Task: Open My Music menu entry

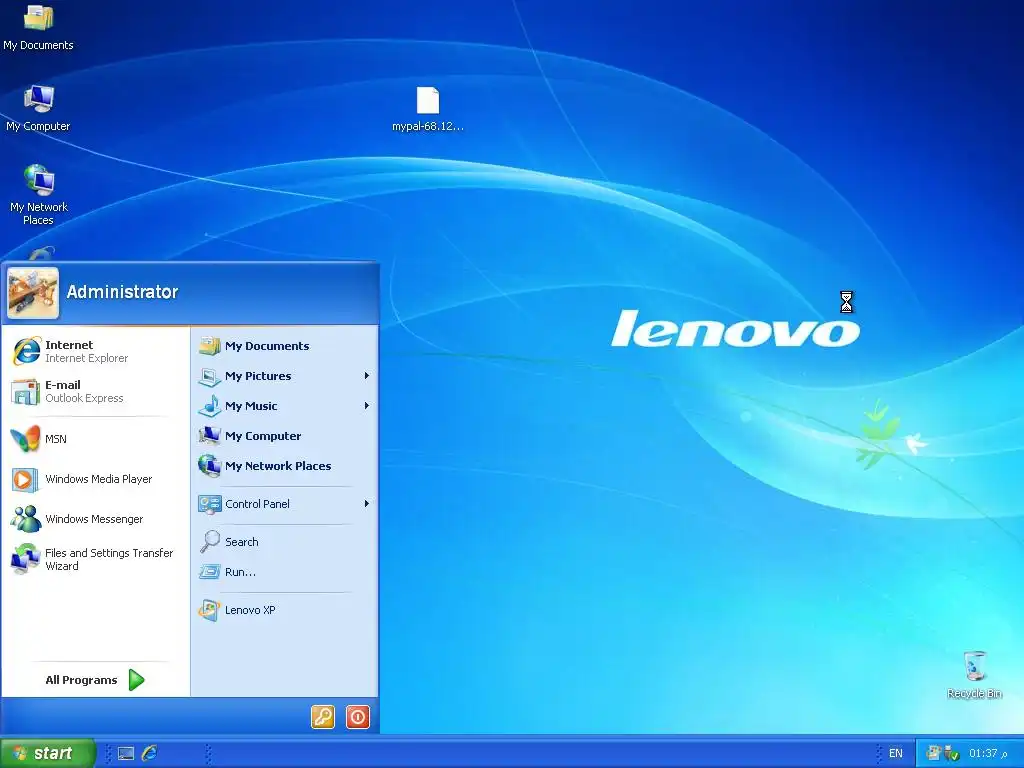Action: pyautogui.click(x=284, y=406)
